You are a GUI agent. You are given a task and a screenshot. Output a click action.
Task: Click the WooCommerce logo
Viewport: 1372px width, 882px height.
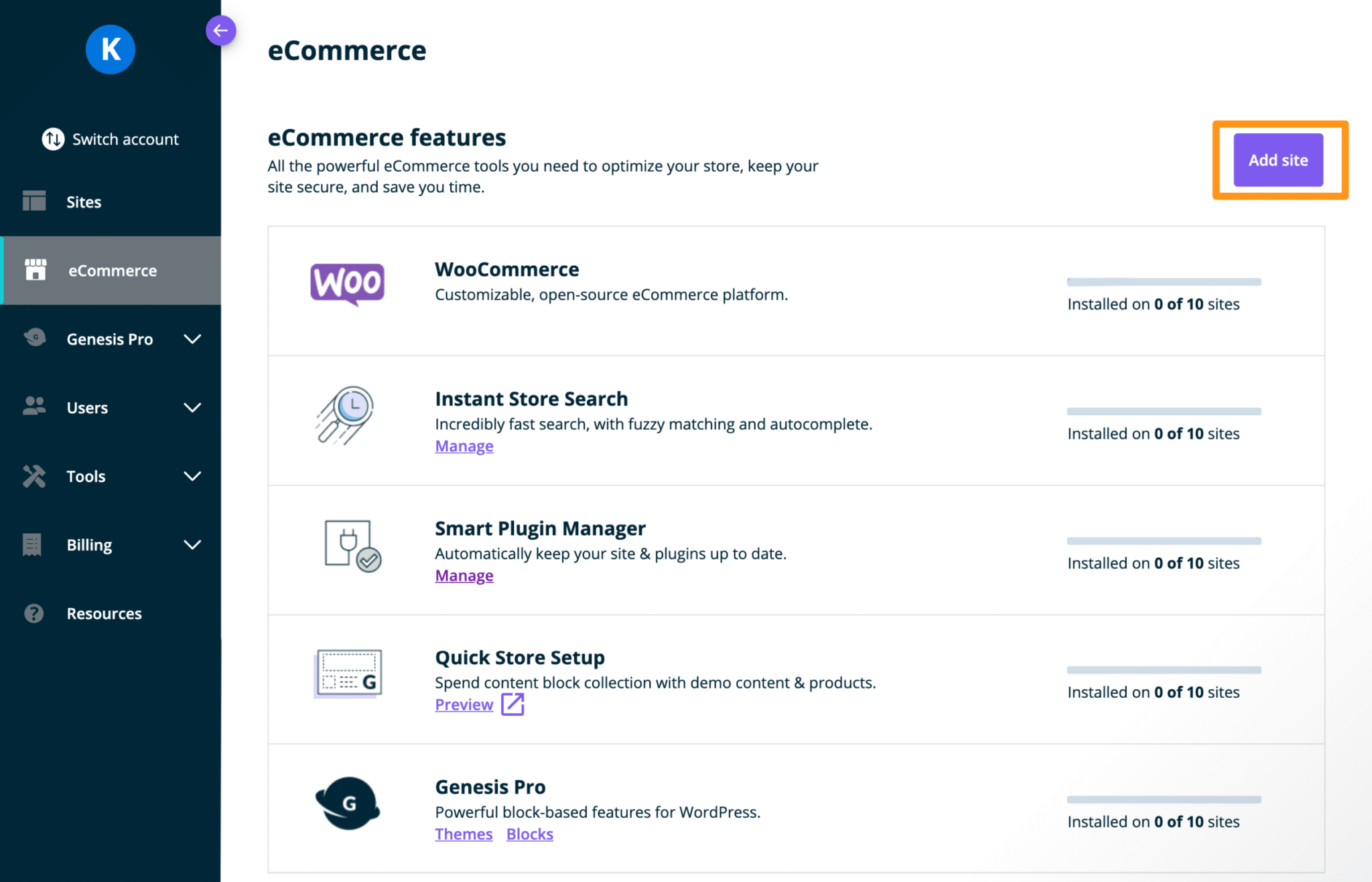(x=347, y=285)
